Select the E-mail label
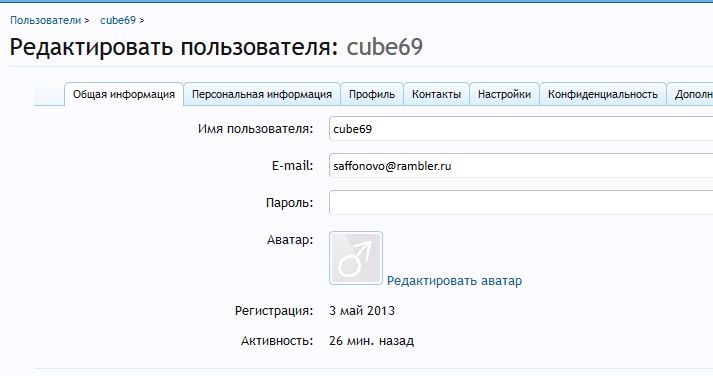 [292, 165]
